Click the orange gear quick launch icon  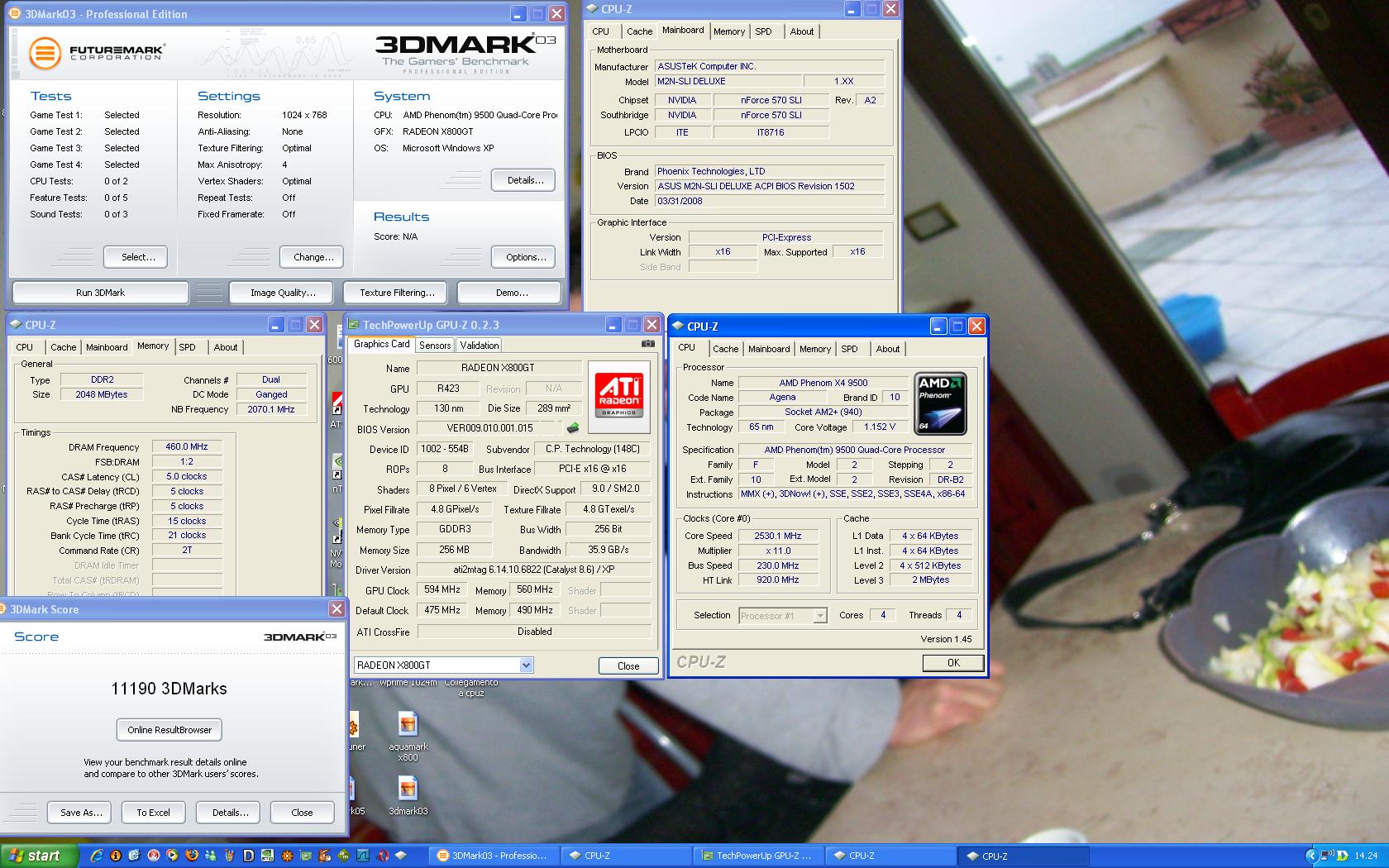point(287,856)
